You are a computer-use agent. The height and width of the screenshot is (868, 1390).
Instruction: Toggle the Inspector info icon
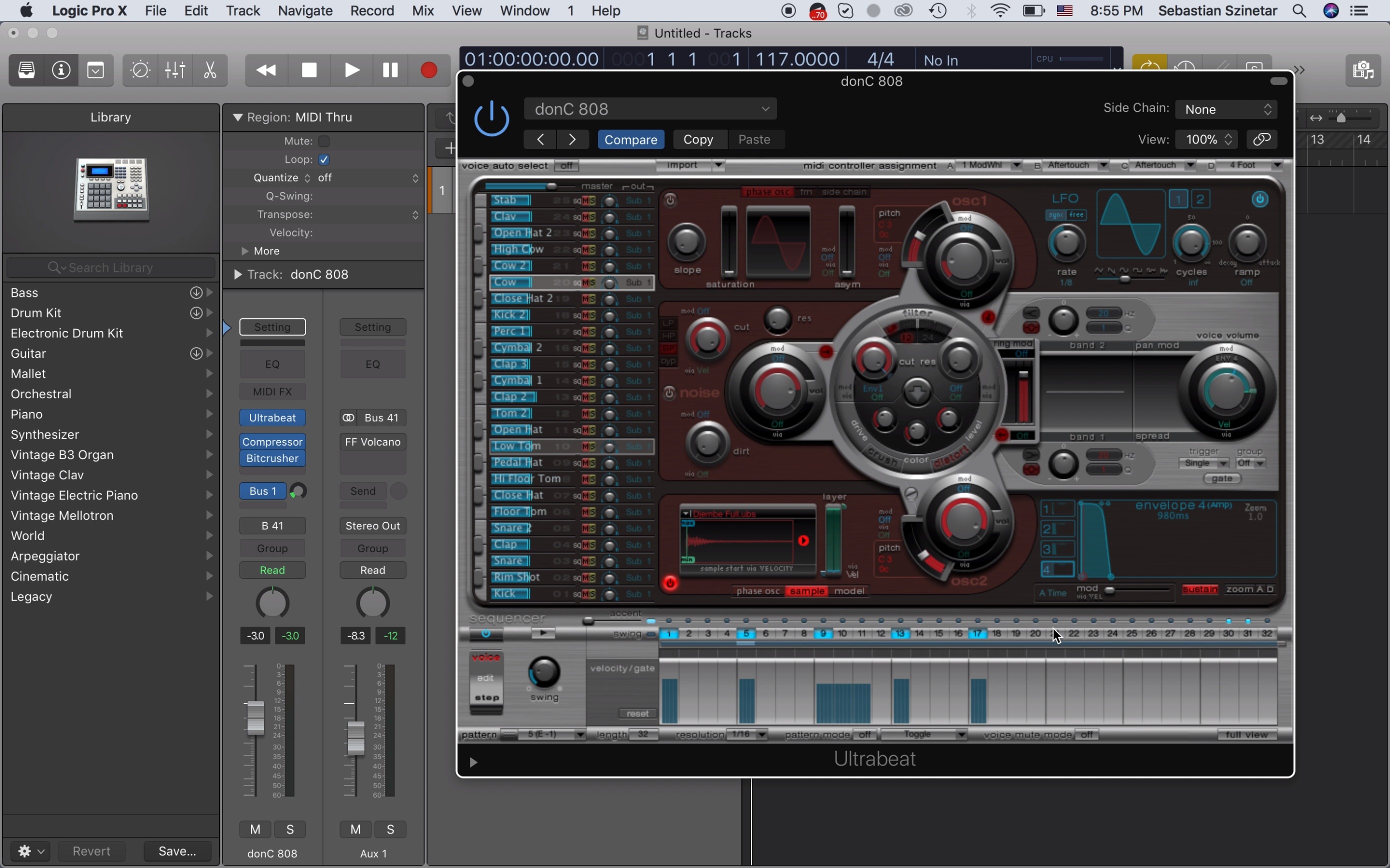61,70
